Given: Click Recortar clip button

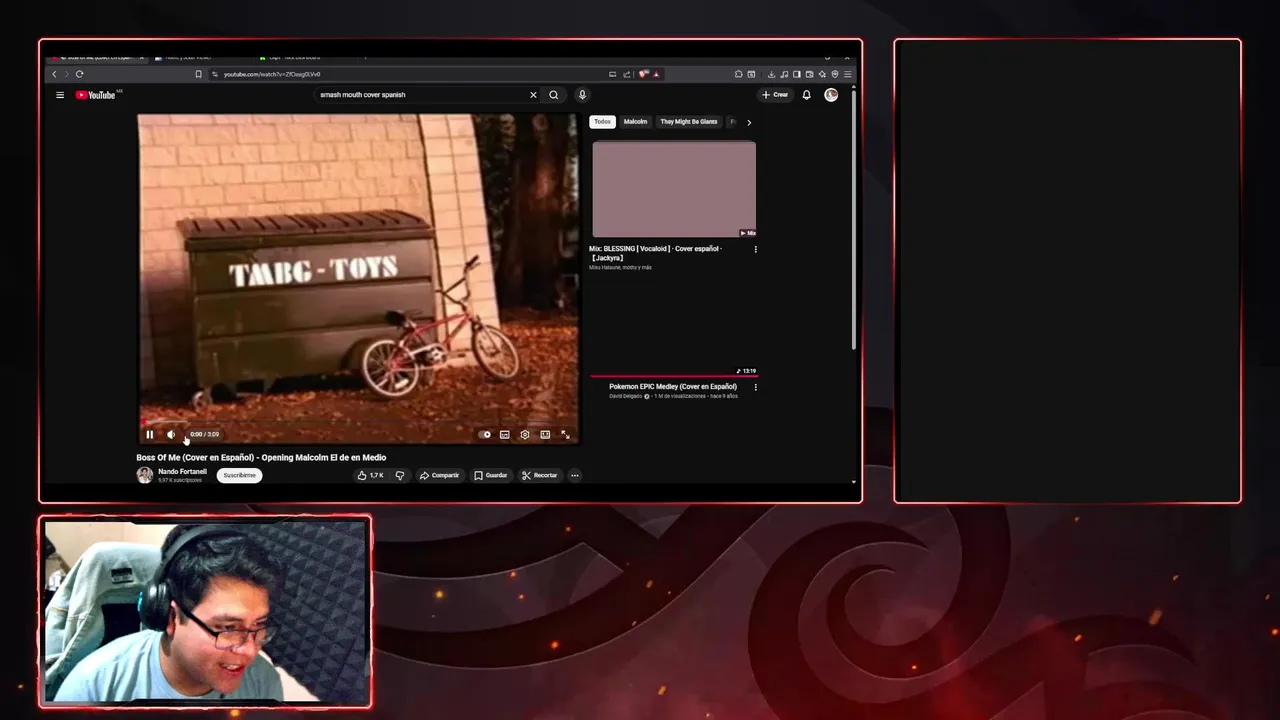Looking at the screenshot, I should click(540, 476).
